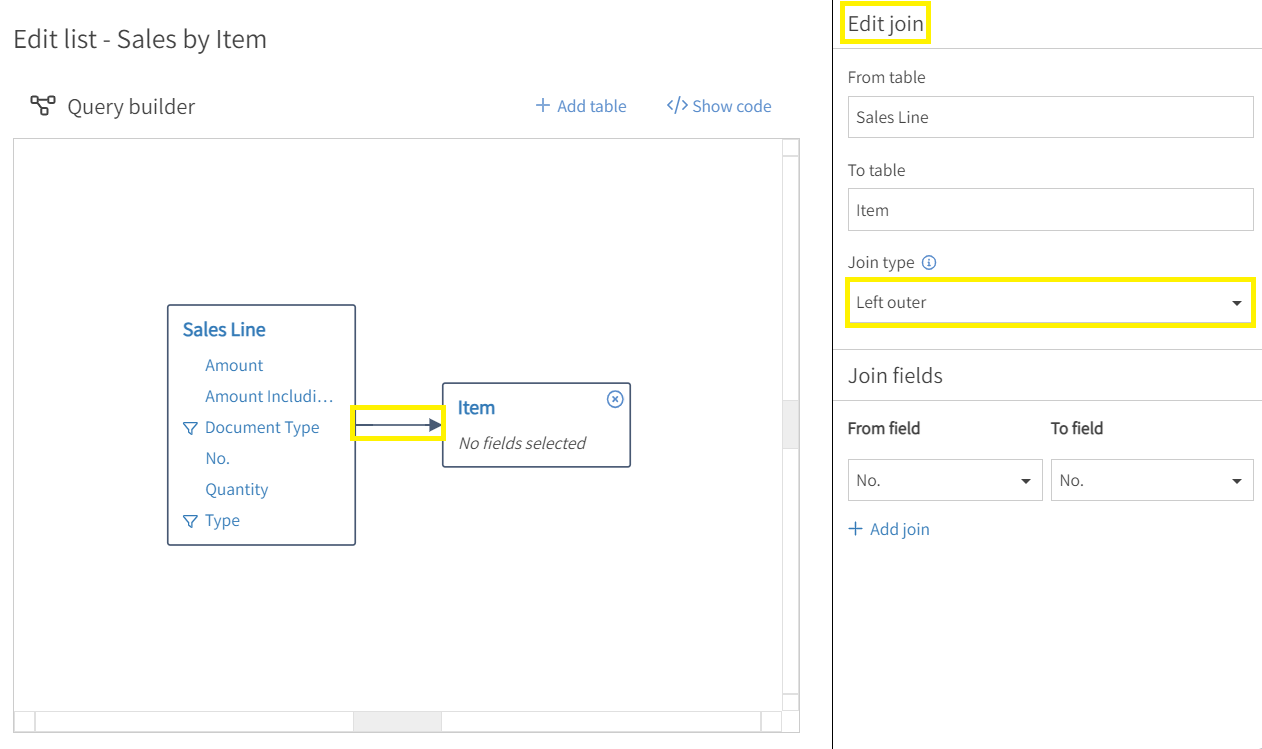1262x749 pixels.
Task: Click the No. field in Sales Line table
Action: pos(217,459)
